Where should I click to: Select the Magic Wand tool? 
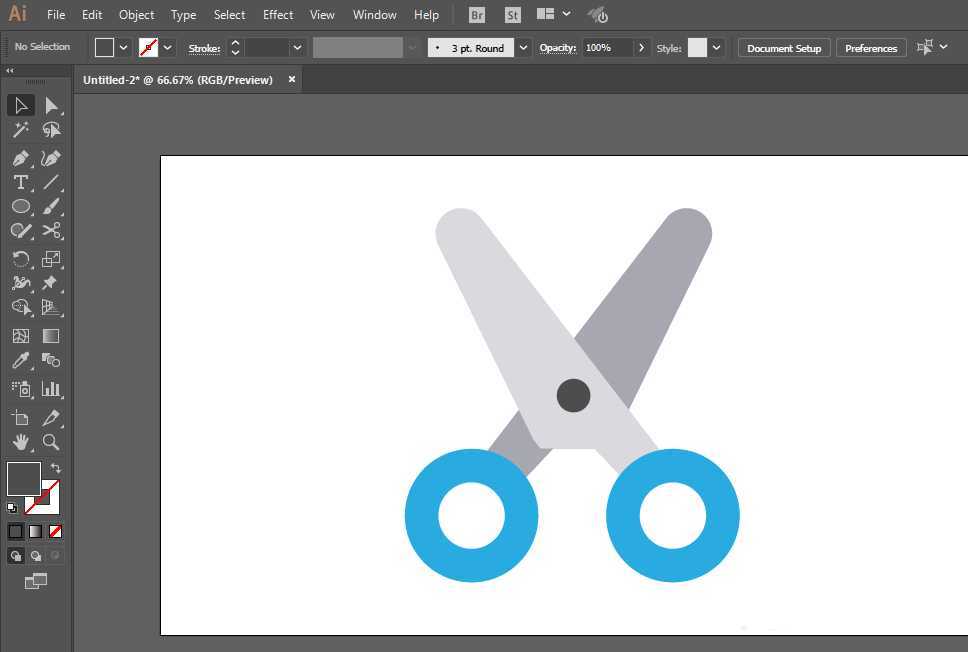(20, 130)
